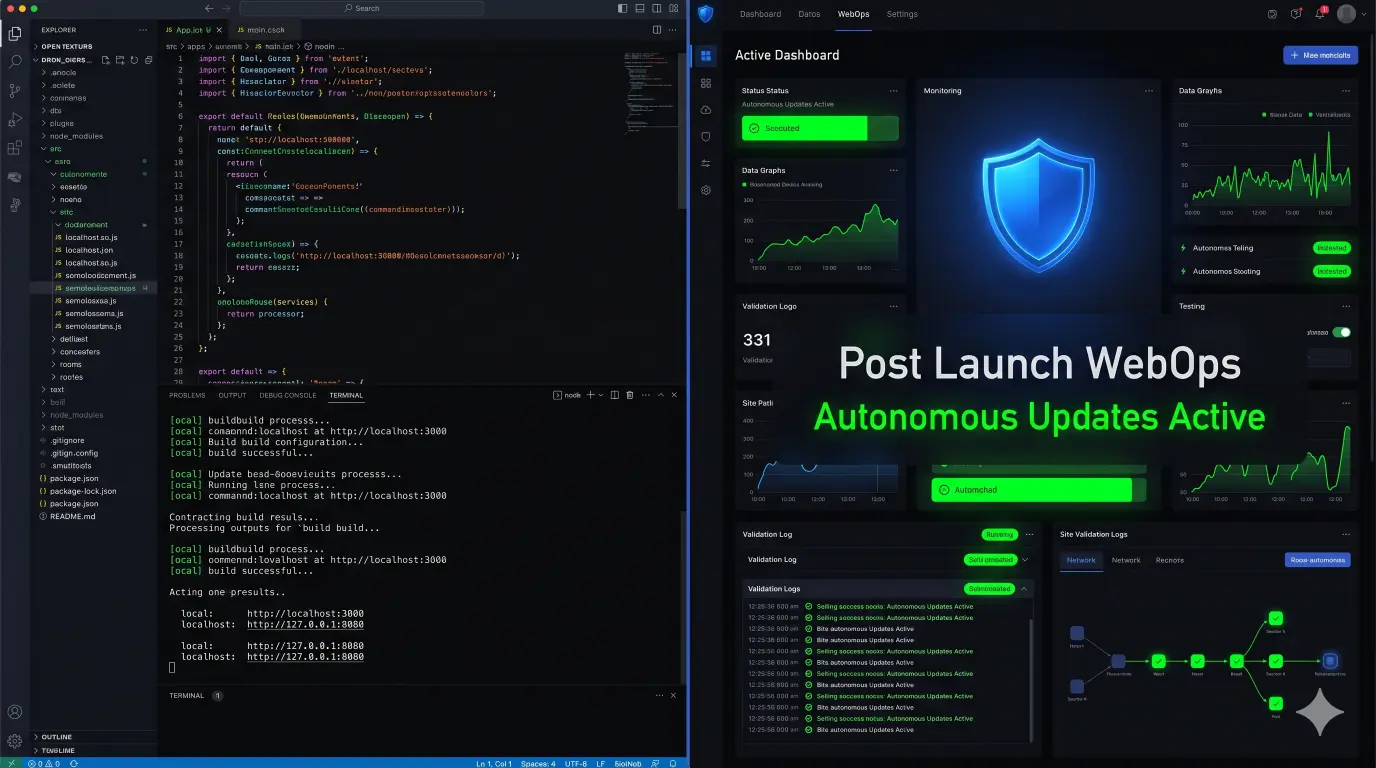Open Source Control in the activity bar

click(15, 91)
